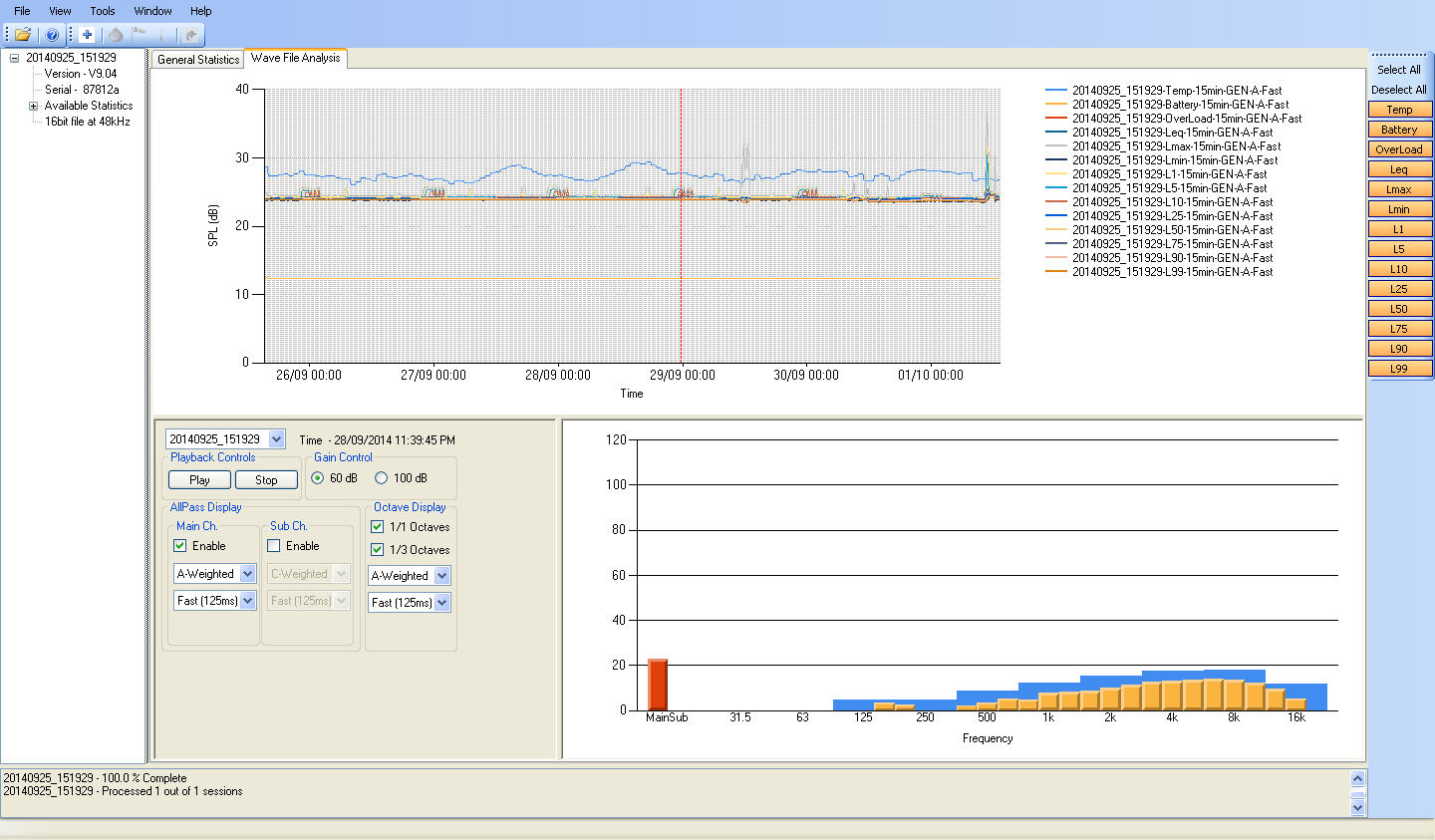Click the open folder icon in toolbar

(x=23, y=35)
